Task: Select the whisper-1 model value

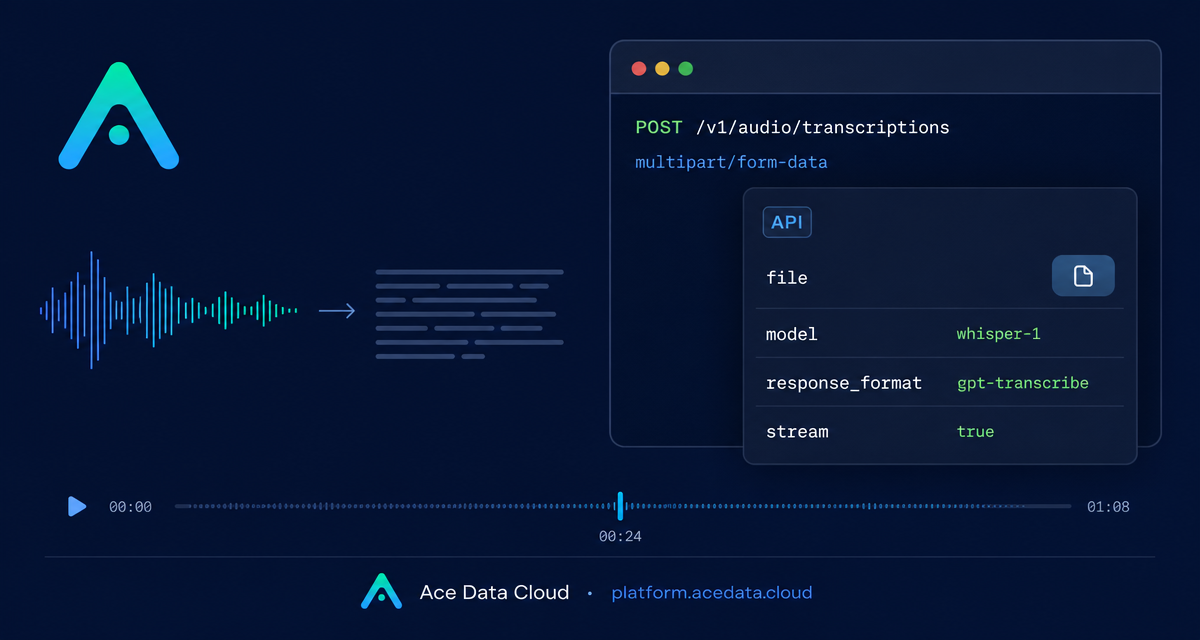Action: click(998, 334)
